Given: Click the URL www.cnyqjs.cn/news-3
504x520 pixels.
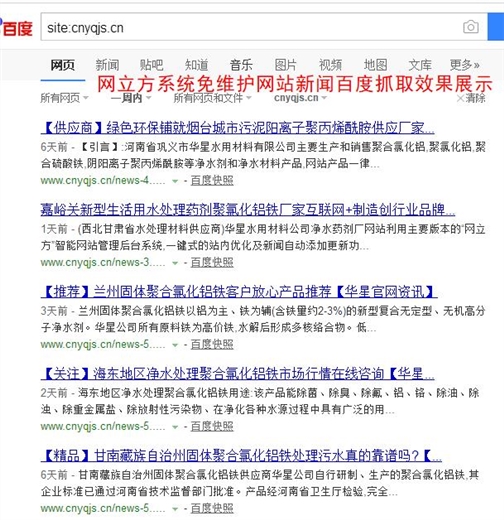Looking at the screenshot, I should coord(103,263).
